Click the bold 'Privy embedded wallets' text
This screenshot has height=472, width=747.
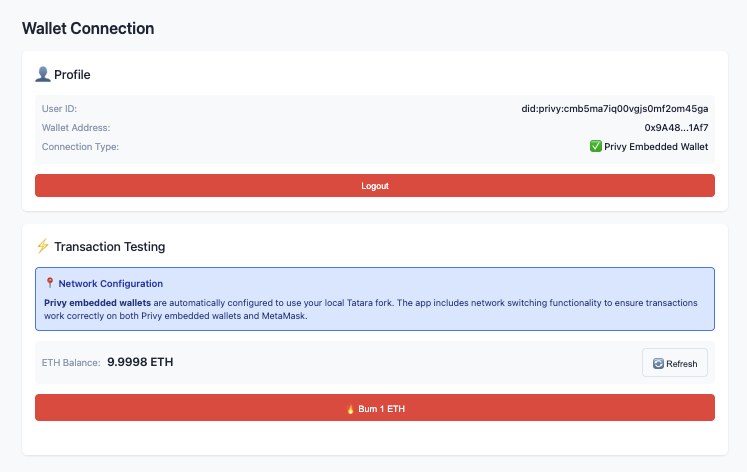(98, 302)
